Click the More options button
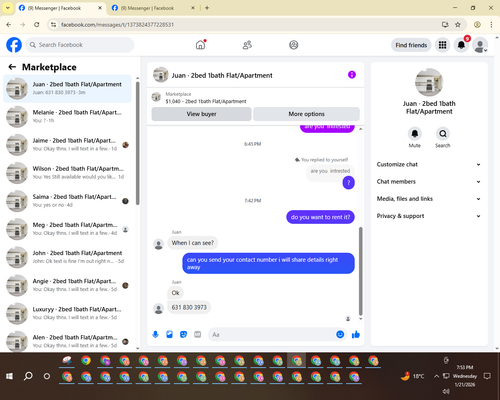 click(306, 114)
